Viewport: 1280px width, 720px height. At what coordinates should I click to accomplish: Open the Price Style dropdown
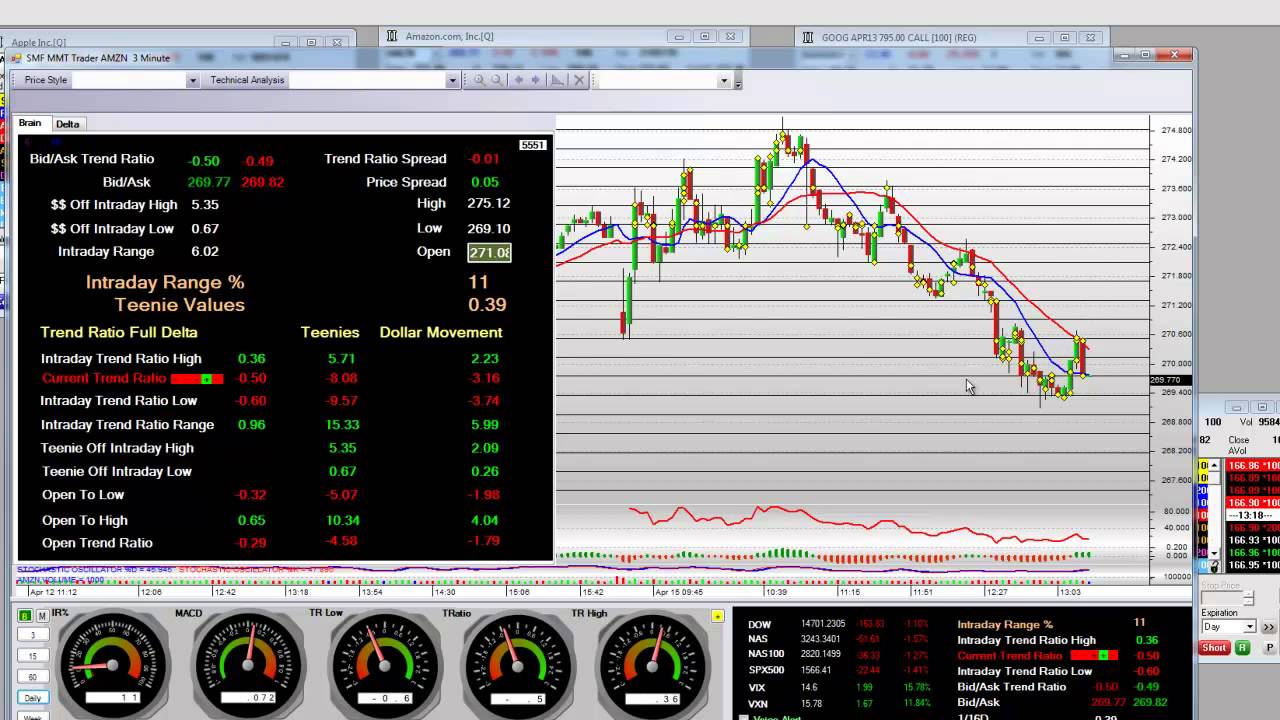(x=192, y=81)
